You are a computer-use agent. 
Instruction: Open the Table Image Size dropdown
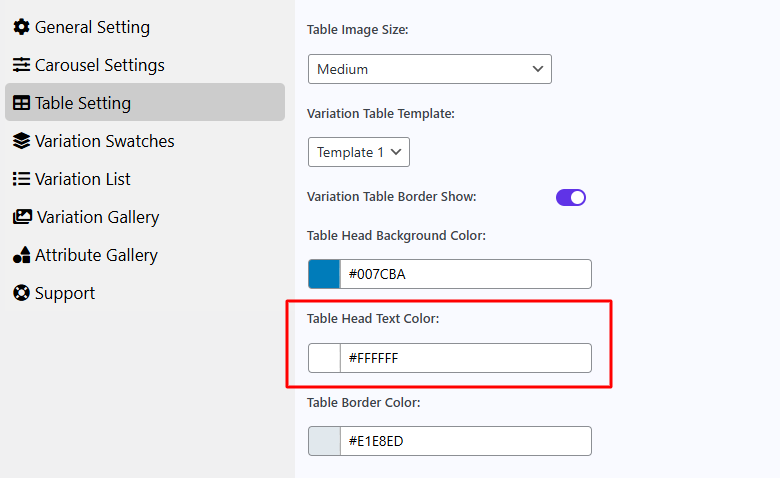coord(430,69)
